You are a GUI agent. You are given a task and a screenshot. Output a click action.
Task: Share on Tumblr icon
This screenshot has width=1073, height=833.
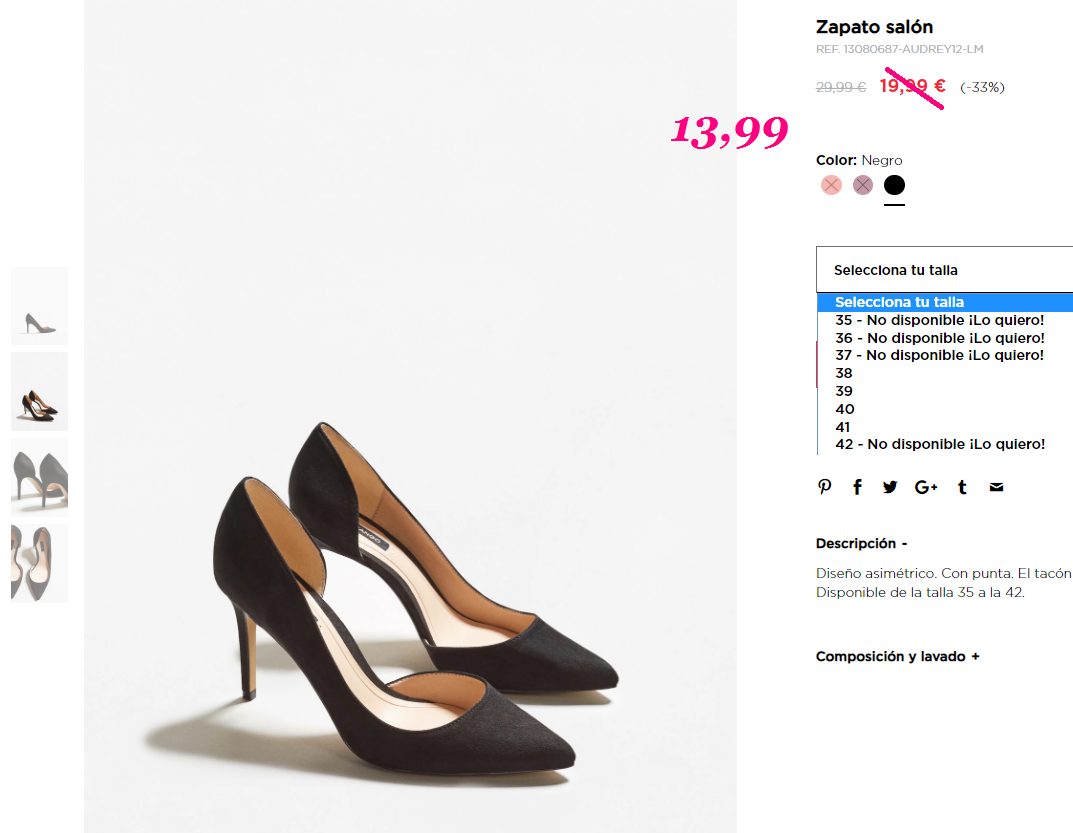[x=962, y=487]
